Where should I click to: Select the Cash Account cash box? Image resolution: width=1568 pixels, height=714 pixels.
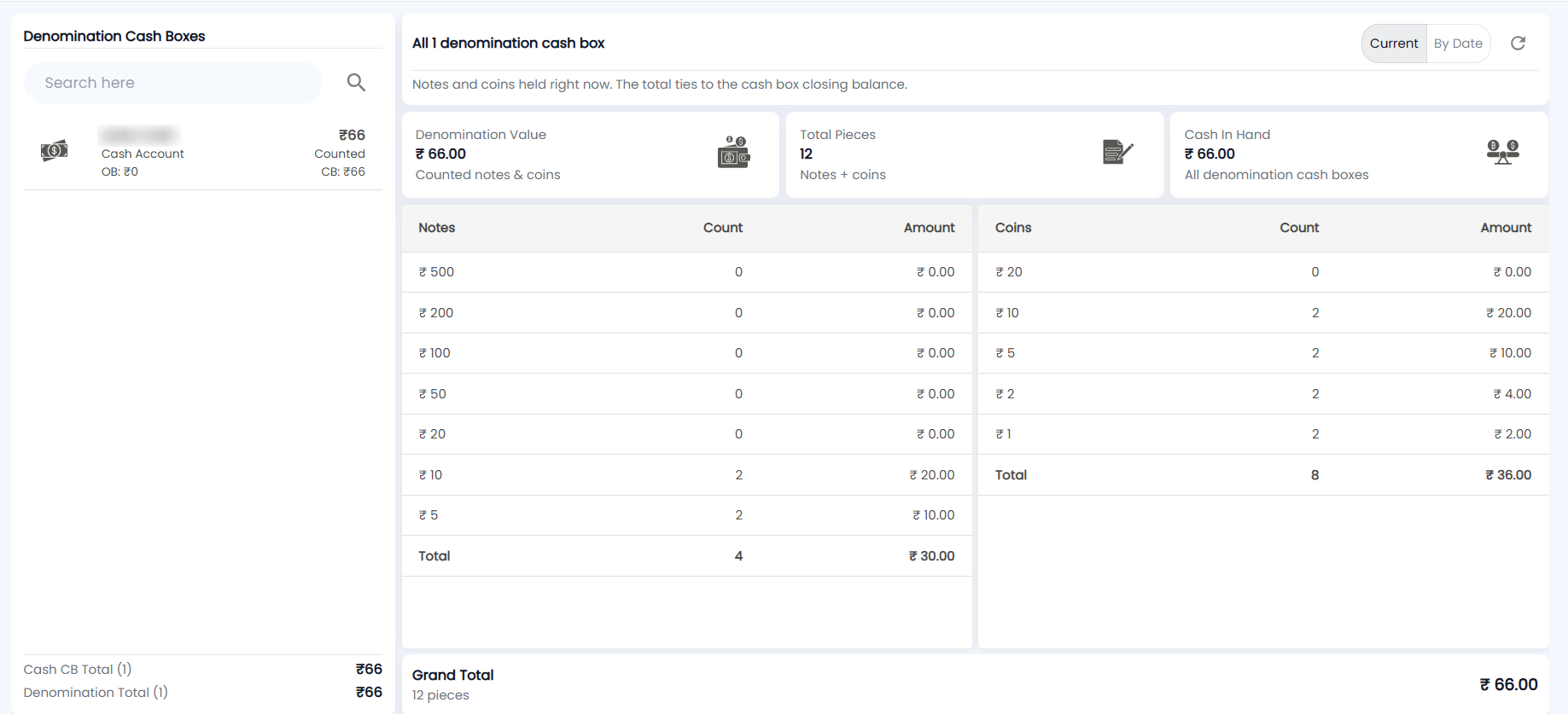coord(203,153)
